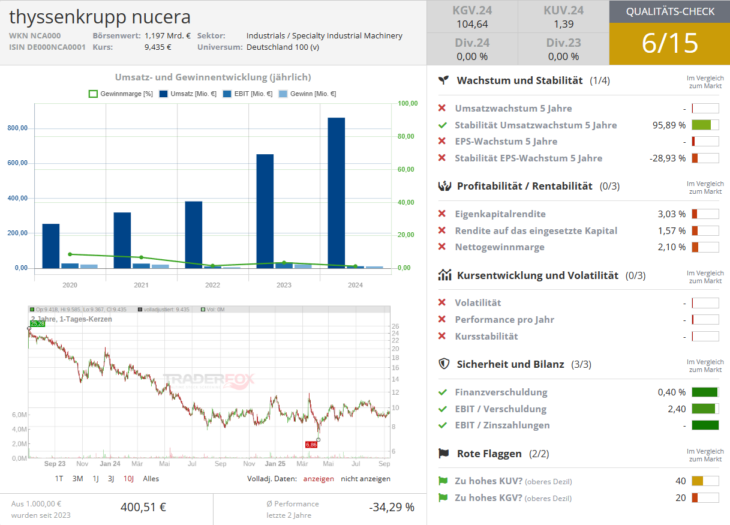
Task: Click the KGV.24 value cell
Action: coord(472,17)
